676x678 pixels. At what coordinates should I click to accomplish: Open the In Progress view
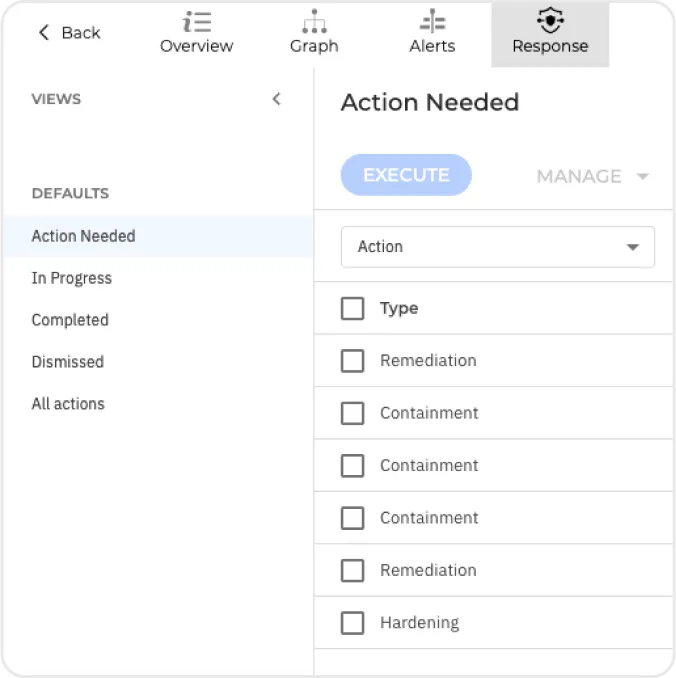(71, 278)
